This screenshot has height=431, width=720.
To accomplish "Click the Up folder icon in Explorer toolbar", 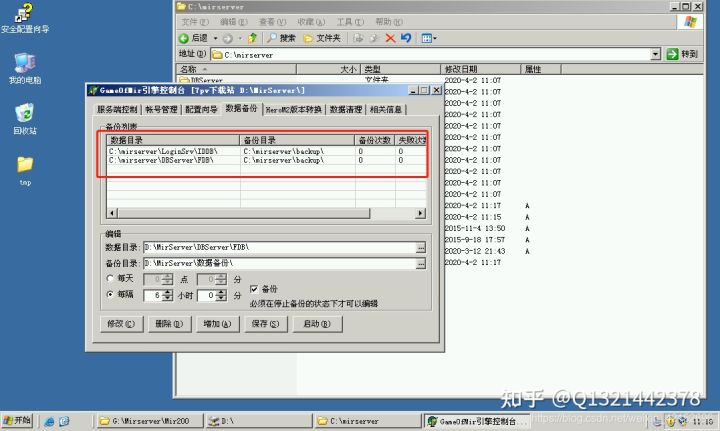I will 253,38.
